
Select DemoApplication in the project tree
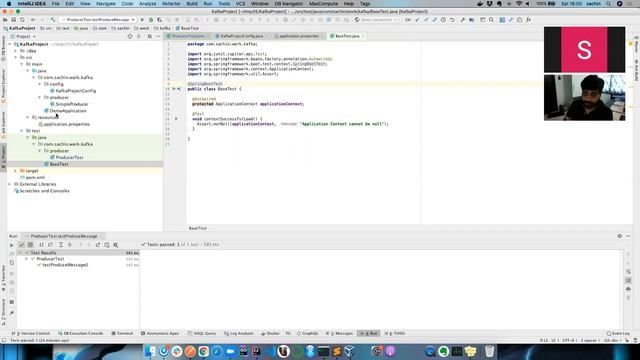pyautogui.click(x=68, y=111)
